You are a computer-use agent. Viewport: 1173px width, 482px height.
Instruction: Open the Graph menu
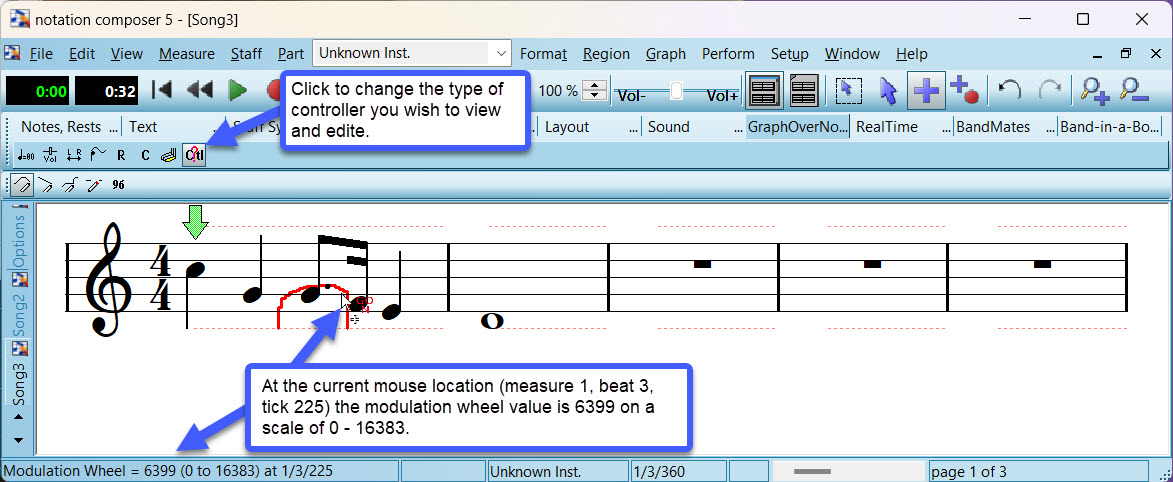(665, 54)
